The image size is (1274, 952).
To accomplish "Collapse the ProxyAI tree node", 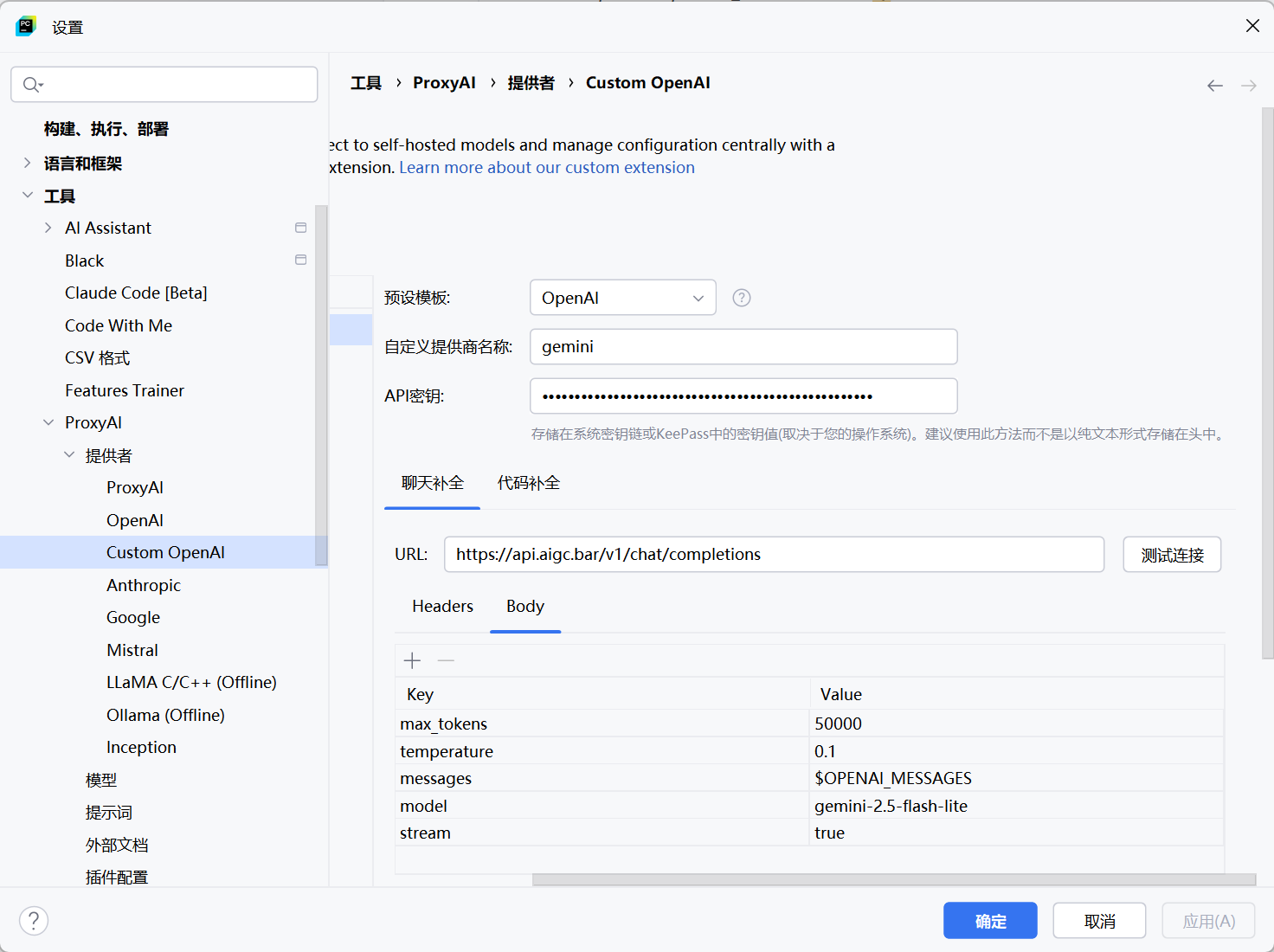I will tap(48, 422).
